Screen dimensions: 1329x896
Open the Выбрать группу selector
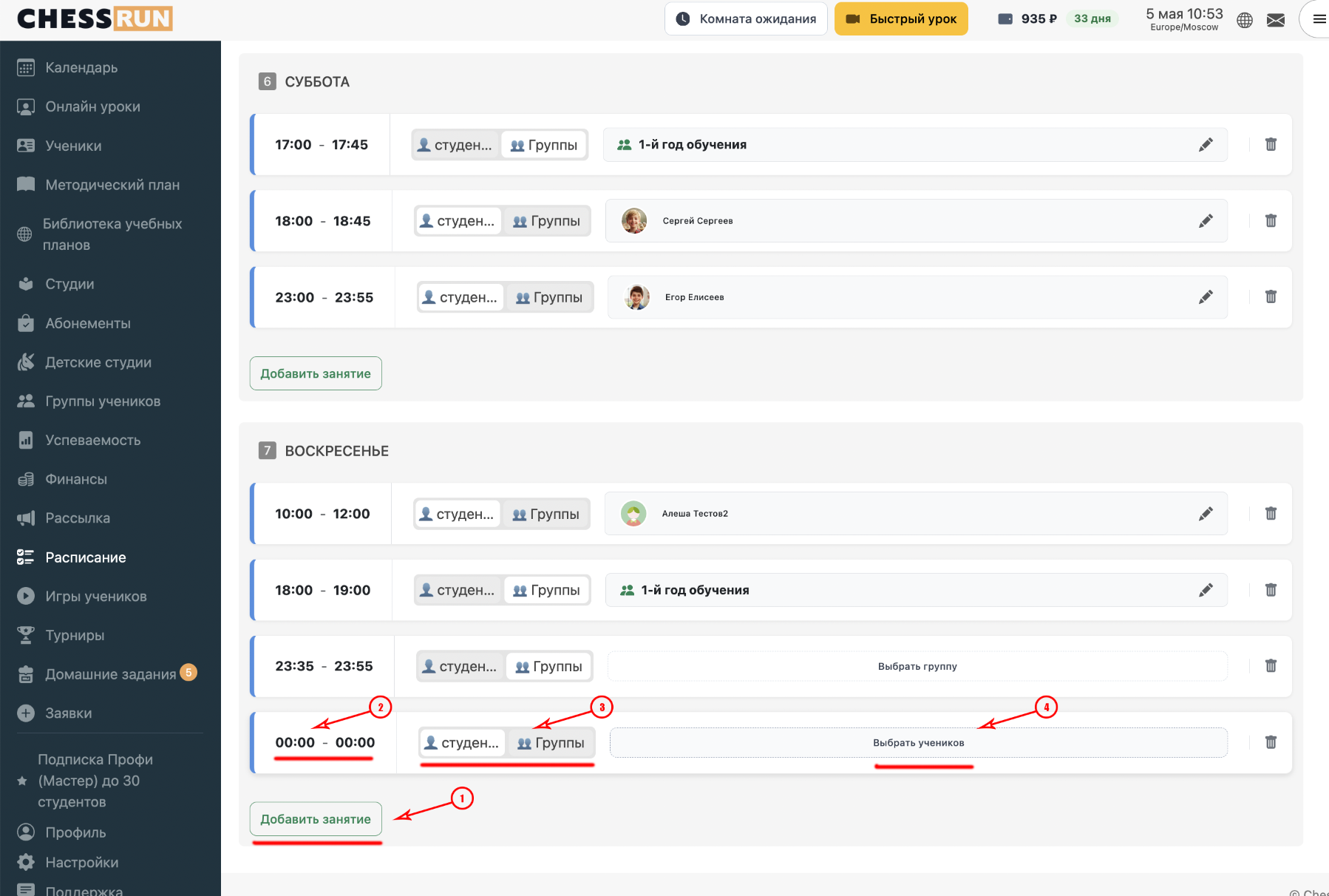(x=917, y=666)
